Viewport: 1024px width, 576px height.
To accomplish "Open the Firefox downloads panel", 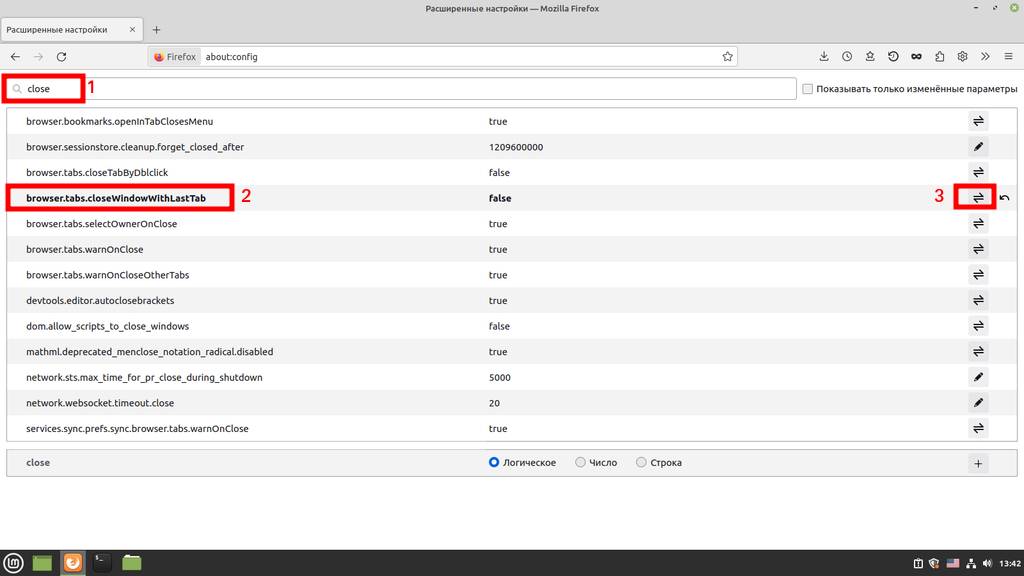I will [824, 57].
